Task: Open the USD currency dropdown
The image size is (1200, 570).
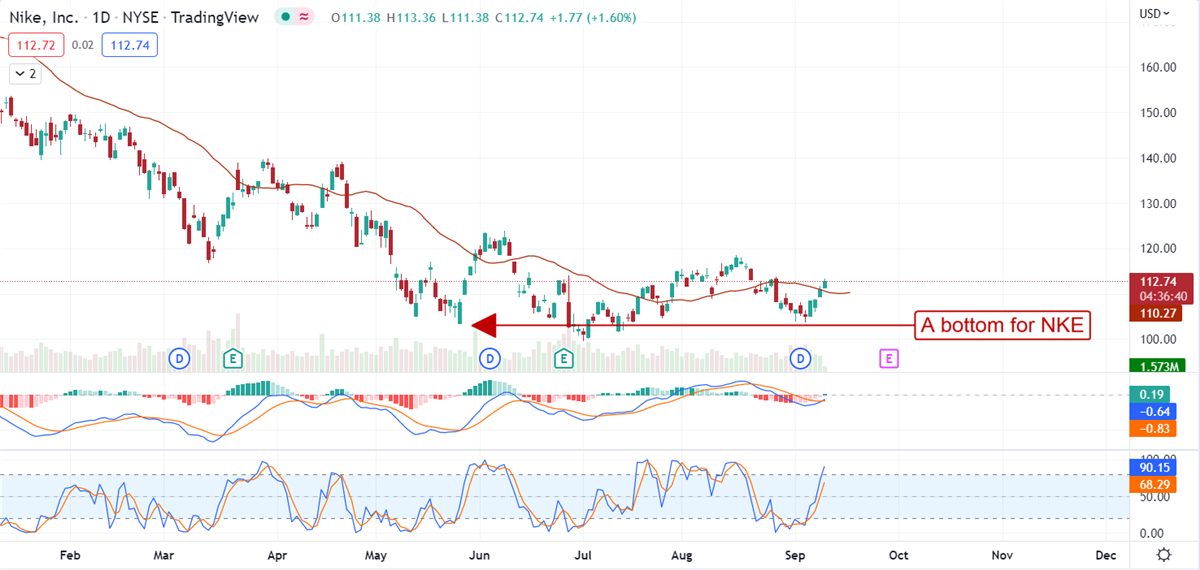Action: pos(1154,13)
